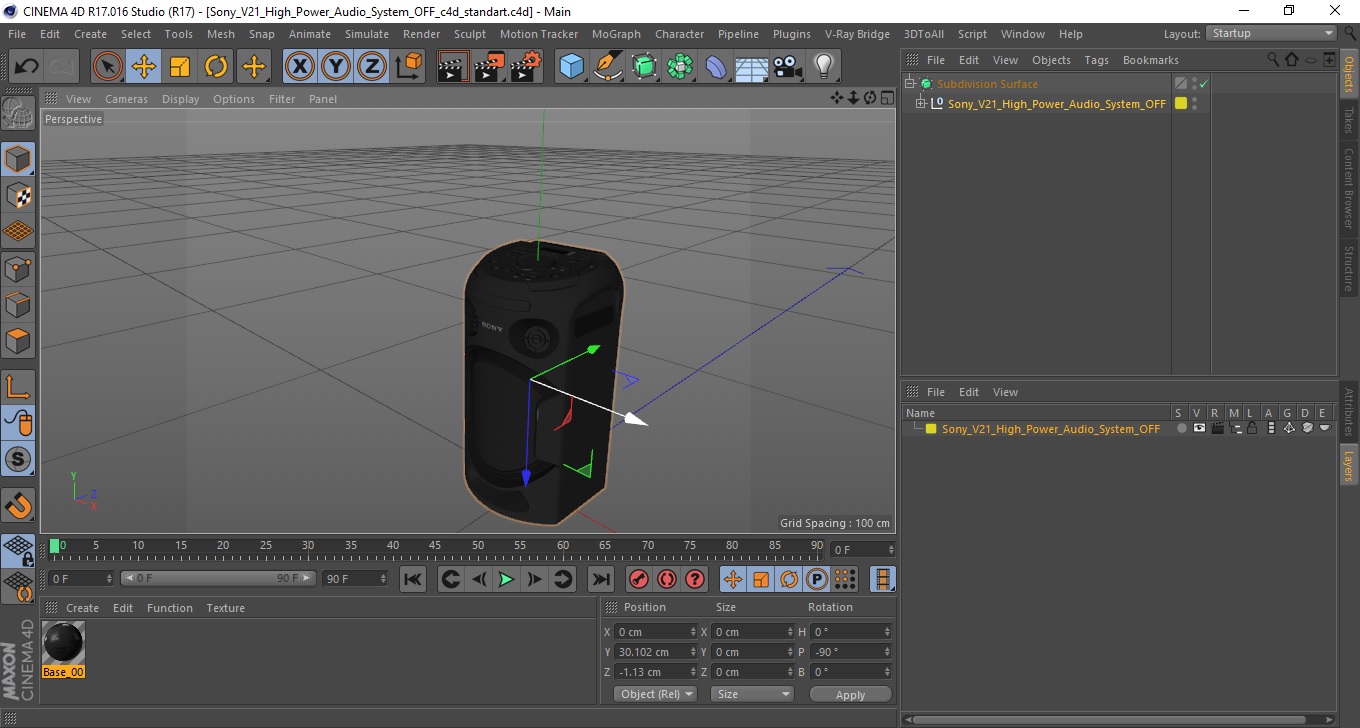
Task: Open the Sculpt menu
Action: [x=469, y=34]
